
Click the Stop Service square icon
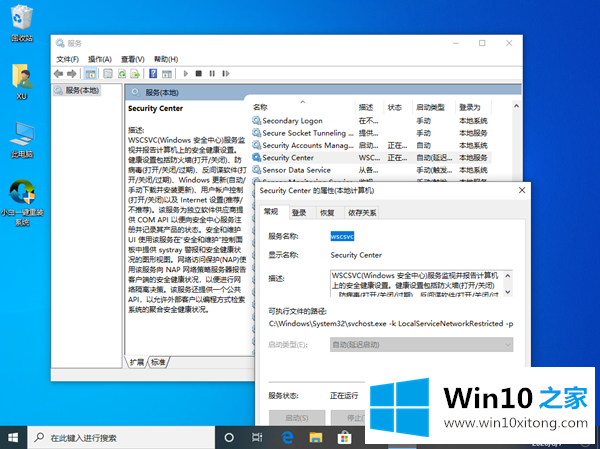(x=199, y=73)
